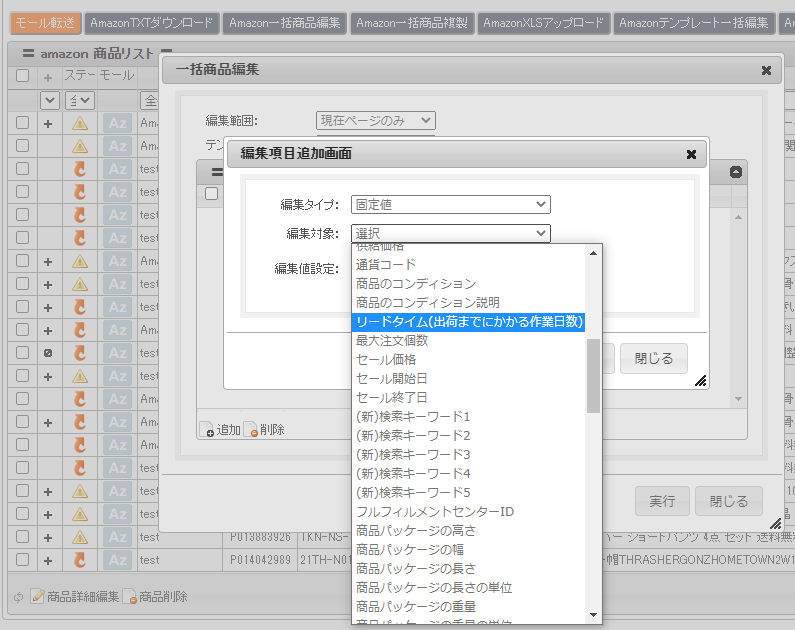Check the checkbox for row P013883926
The image size is (795, 630).
click(22, 537)
